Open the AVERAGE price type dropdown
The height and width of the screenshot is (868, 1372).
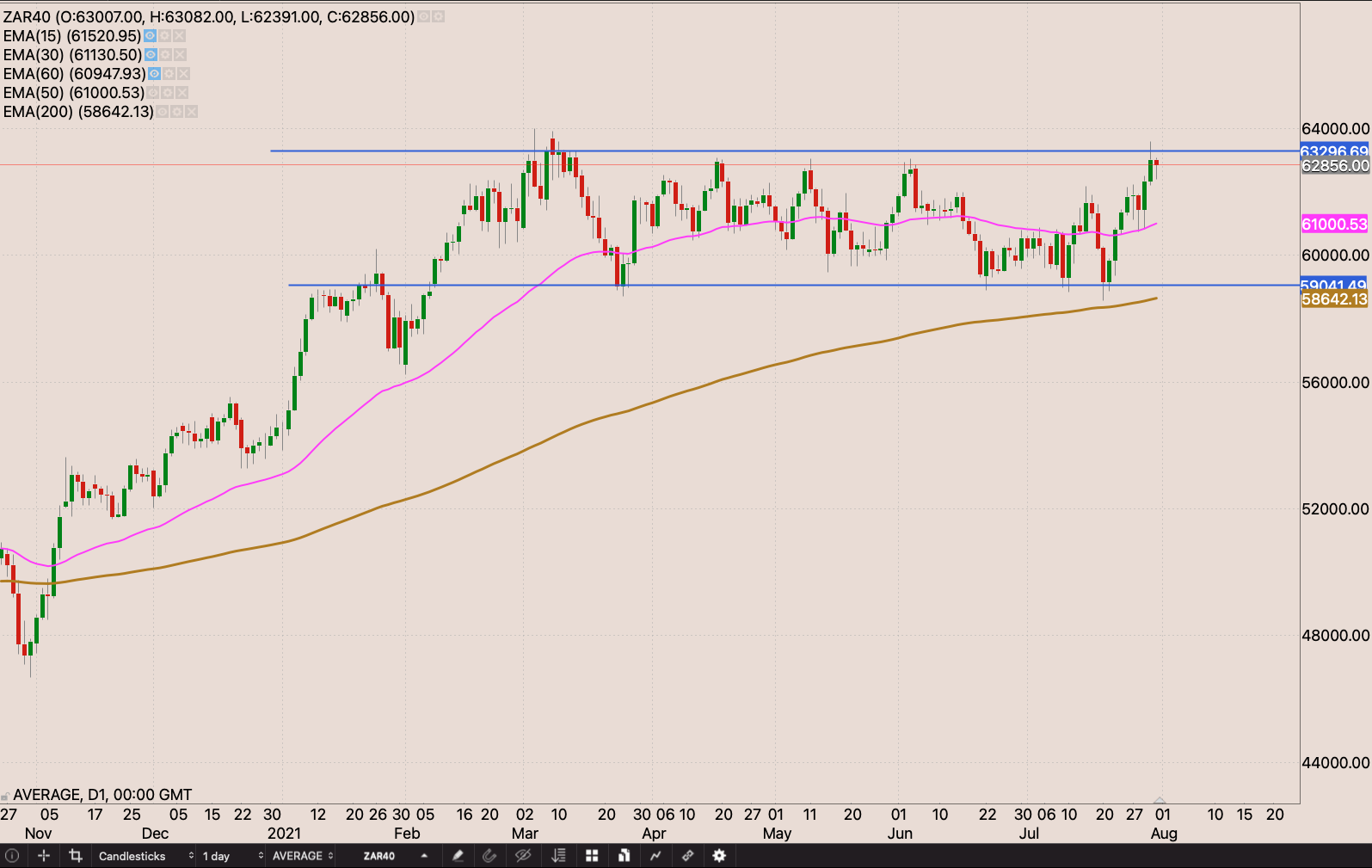303,855
